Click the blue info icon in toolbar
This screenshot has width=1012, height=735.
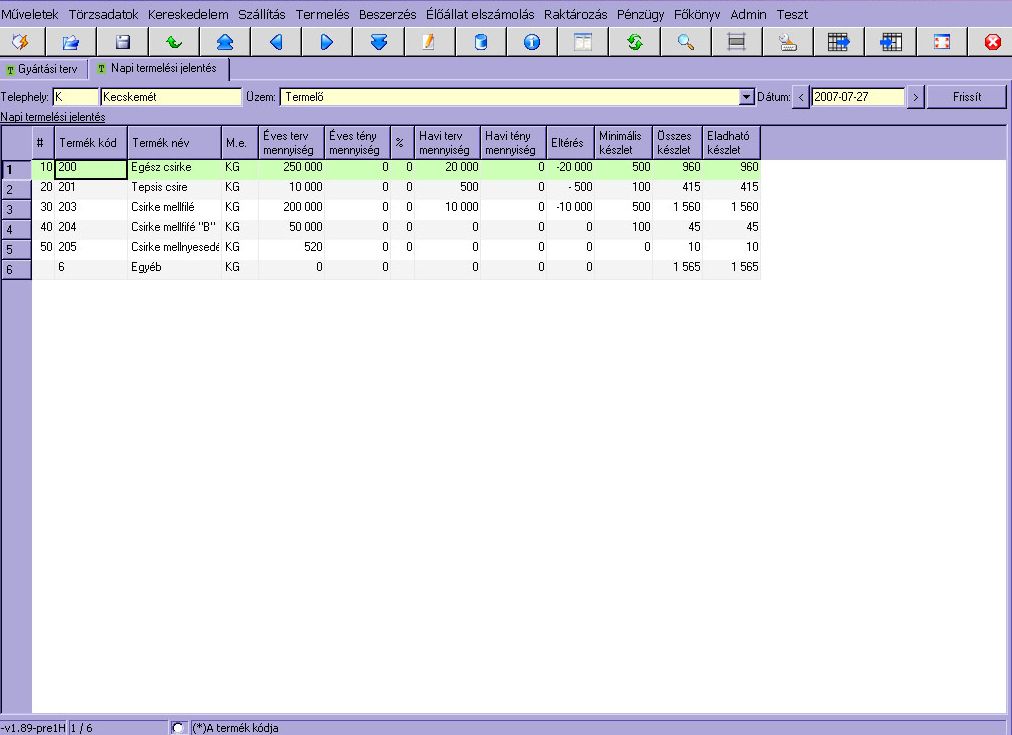click(531, 42)
